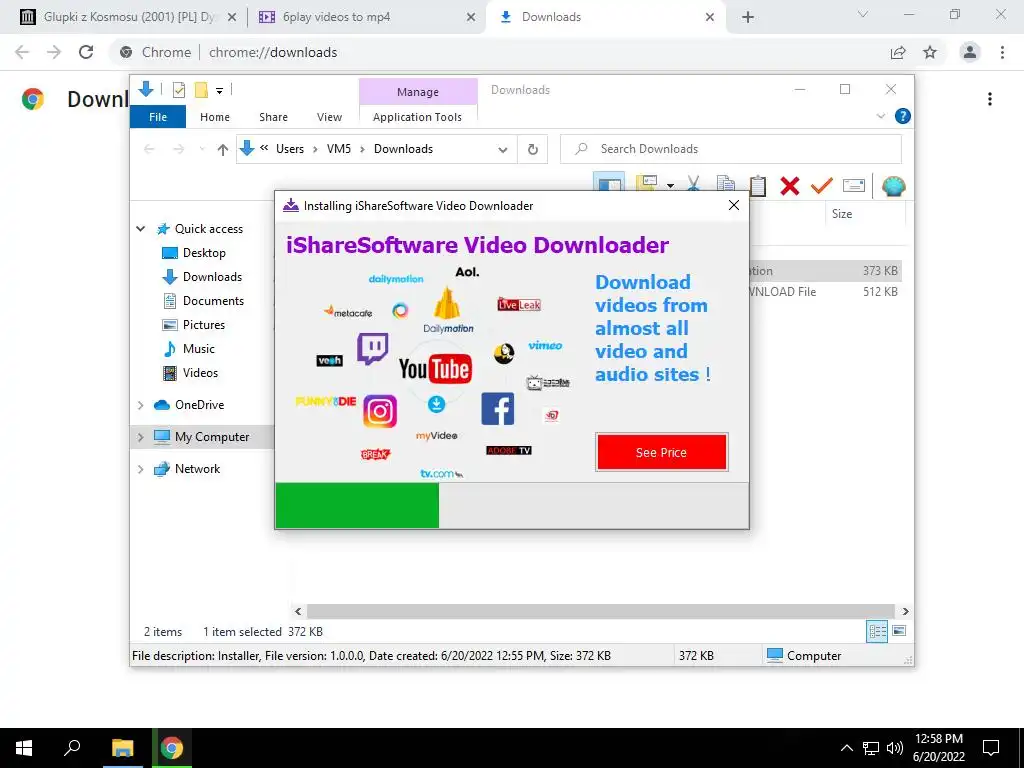Open the Windows Start menu
The height and width of the screenshot is (768, 1024).
click(x=24, y=748)
